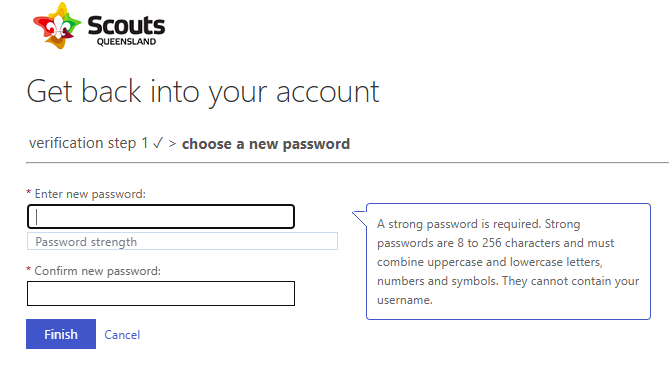Click the text cursor in new password box

pyautogui.click(x=37, y=217)
